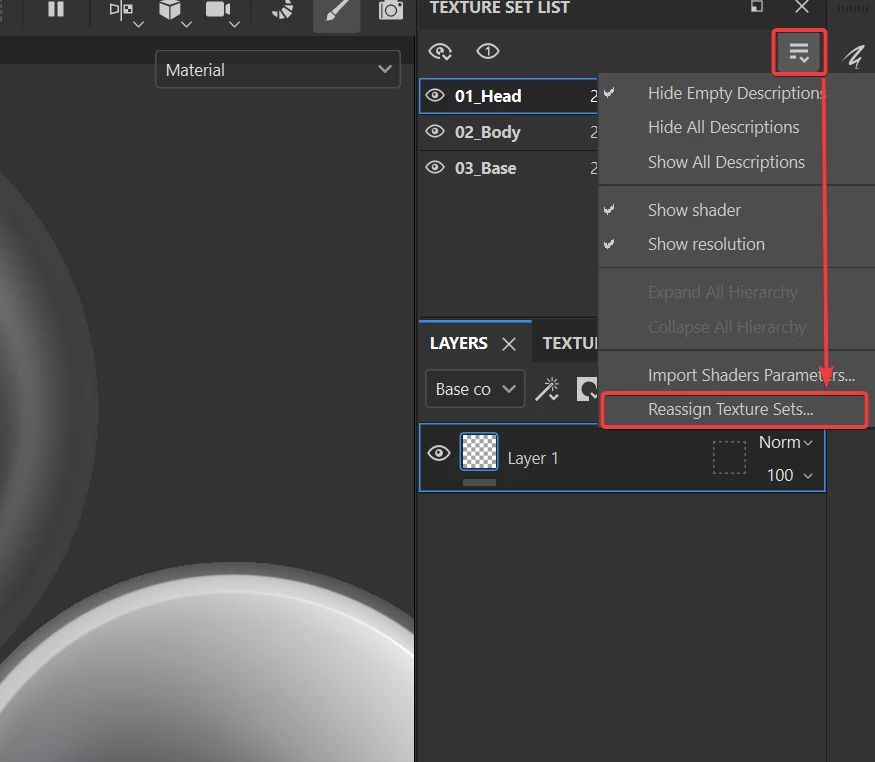Click the environment rotation icon

282,9
